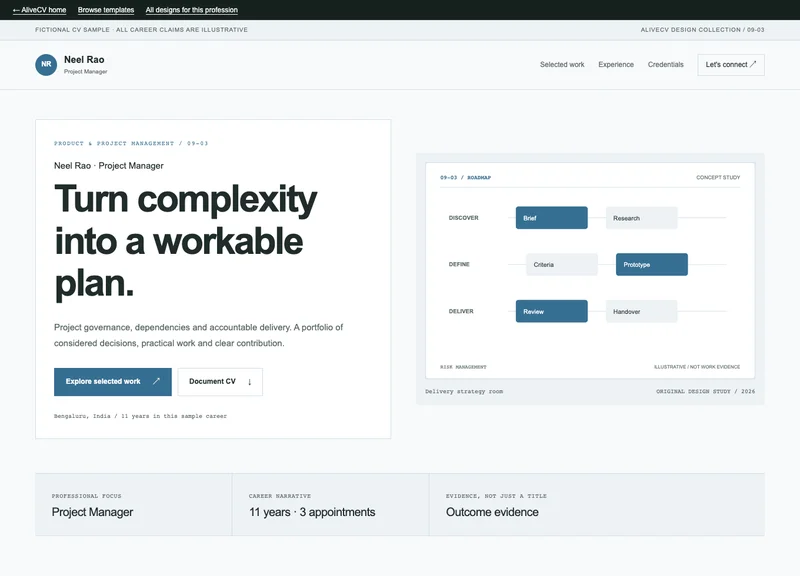Navigate to Experience section
Viewport: 800px width, 576px height.
[616, 65]
